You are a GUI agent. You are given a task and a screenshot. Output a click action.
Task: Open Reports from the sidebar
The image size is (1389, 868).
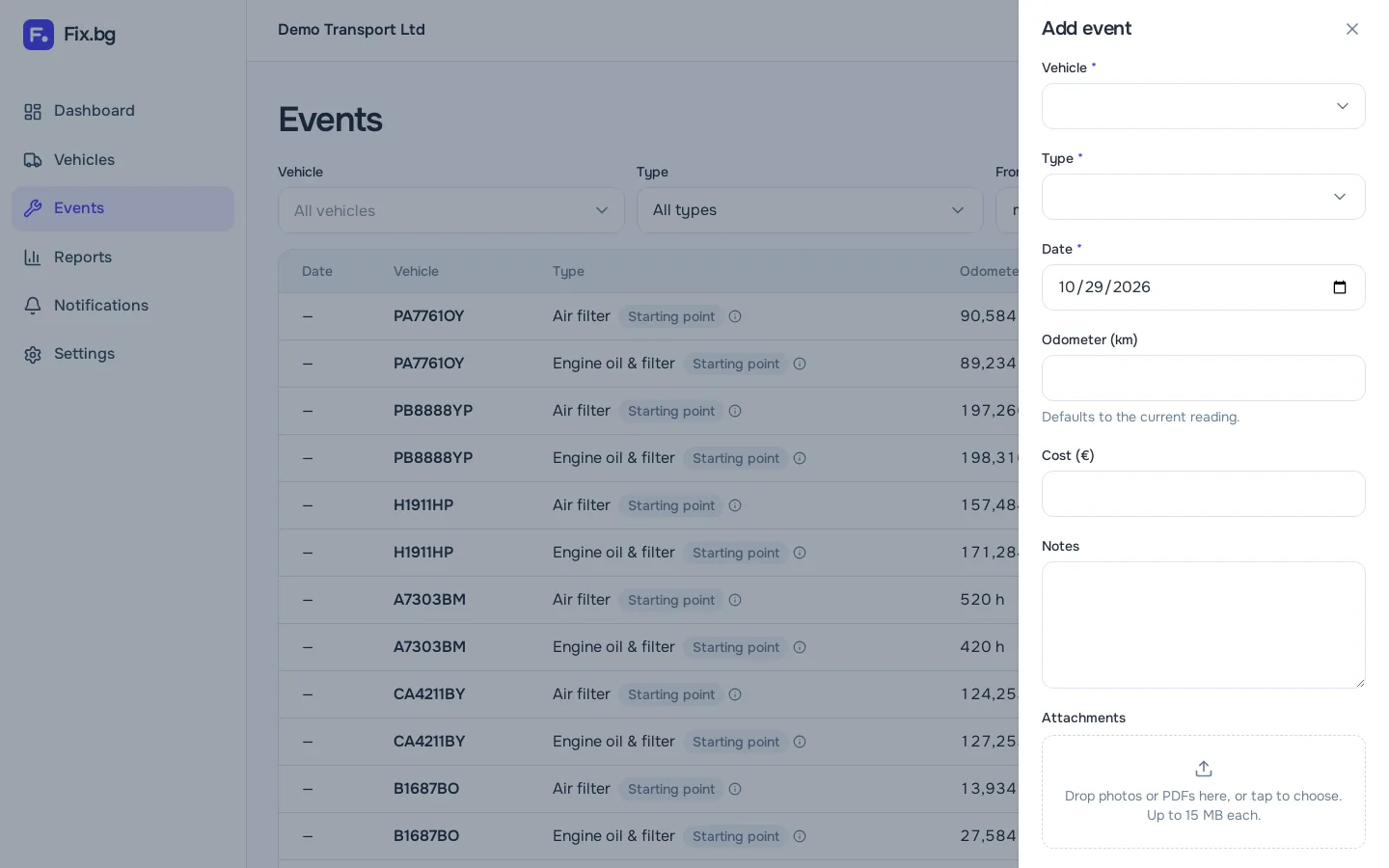123,258
